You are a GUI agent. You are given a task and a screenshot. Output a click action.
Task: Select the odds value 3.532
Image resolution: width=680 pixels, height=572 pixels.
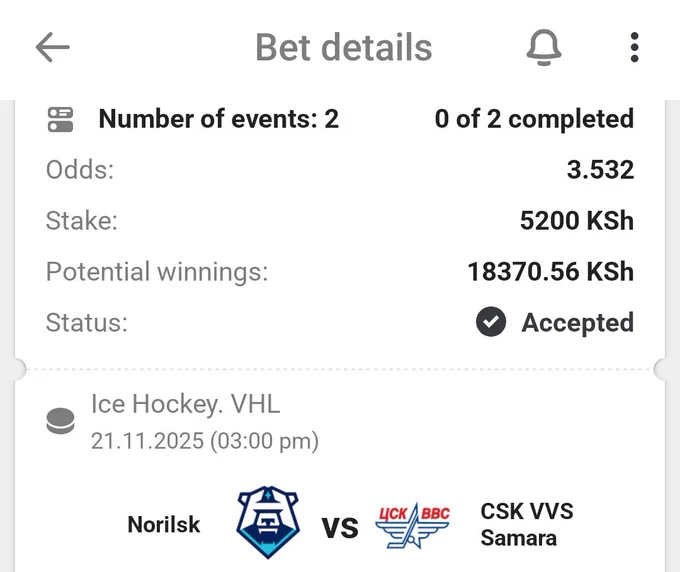click(600, 170)
